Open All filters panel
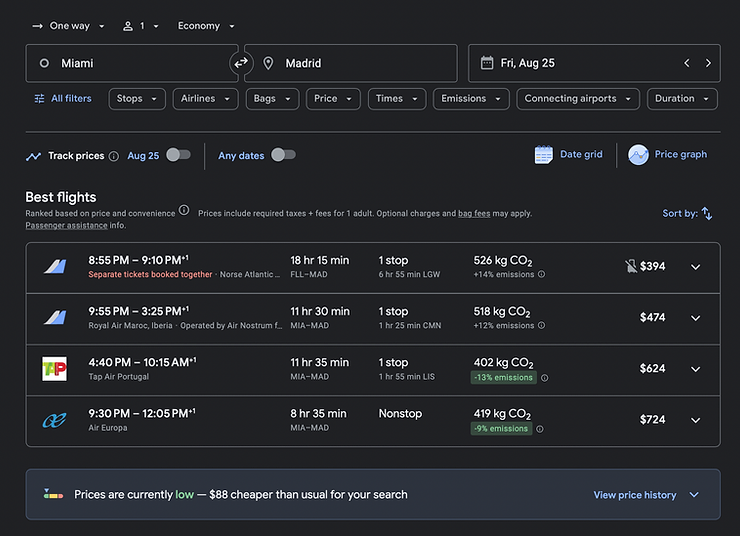Image resolution: width=740 pixels, height=536 pixels. (x=63, y=99)
